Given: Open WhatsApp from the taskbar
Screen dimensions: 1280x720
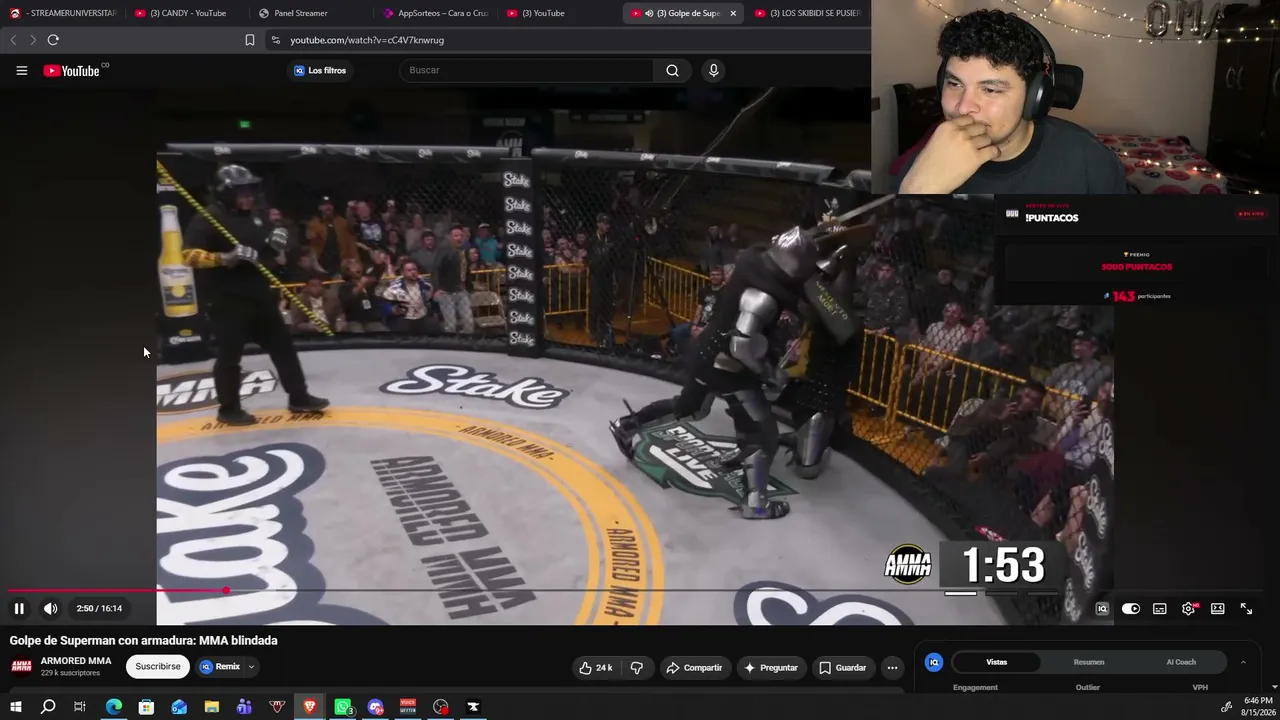Looking at the screenshot, I should [342, 707].
